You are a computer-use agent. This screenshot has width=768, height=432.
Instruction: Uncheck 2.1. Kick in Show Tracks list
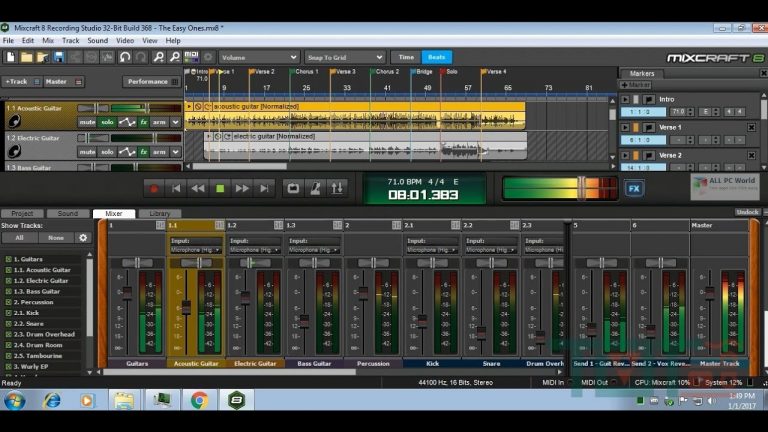tap(8, 313)
